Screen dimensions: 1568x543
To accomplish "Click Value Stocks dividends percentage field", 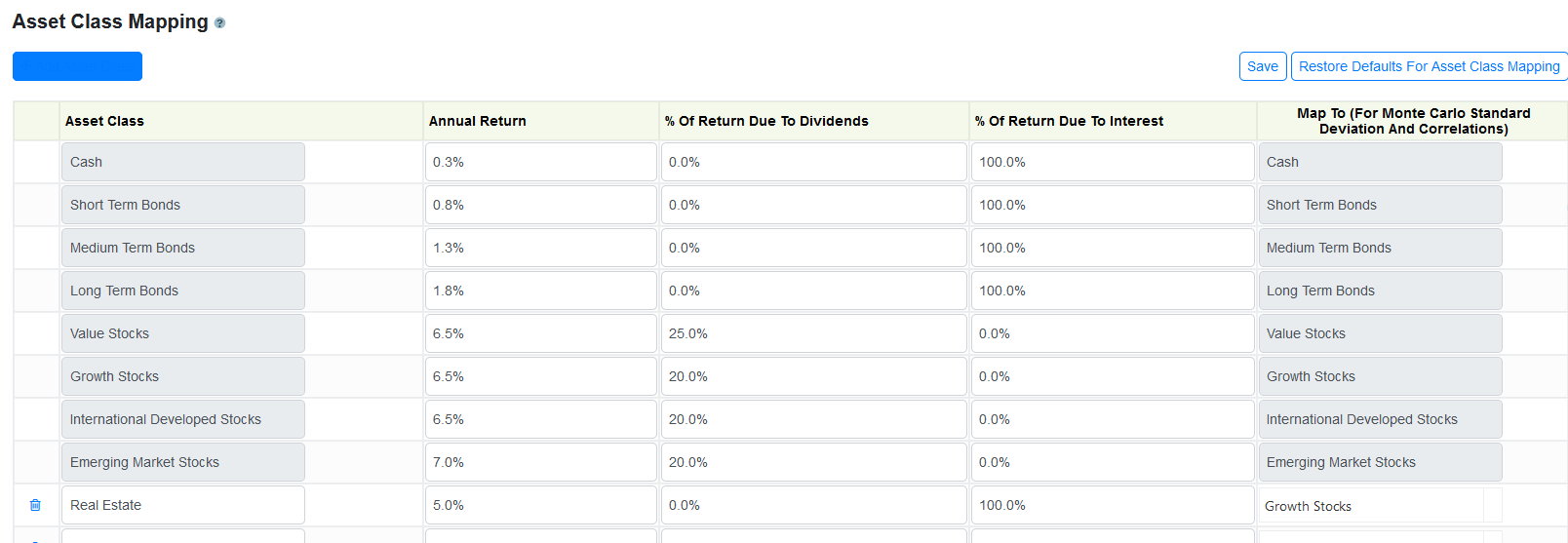I will 814,333.
